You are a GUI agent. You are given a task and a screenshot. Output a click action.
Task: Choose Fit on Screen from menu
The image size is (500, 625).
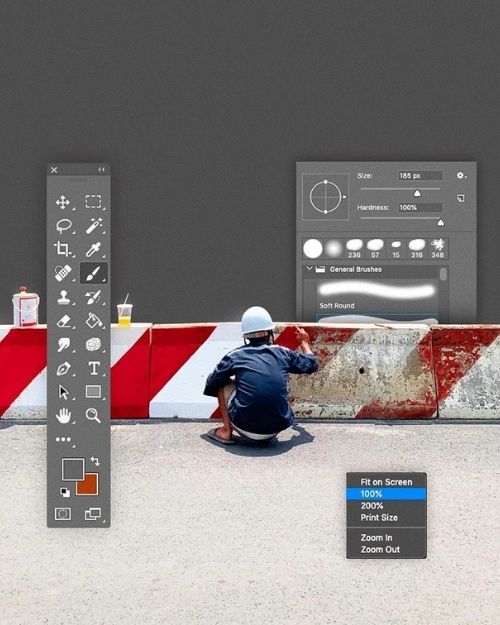point(386,482)
